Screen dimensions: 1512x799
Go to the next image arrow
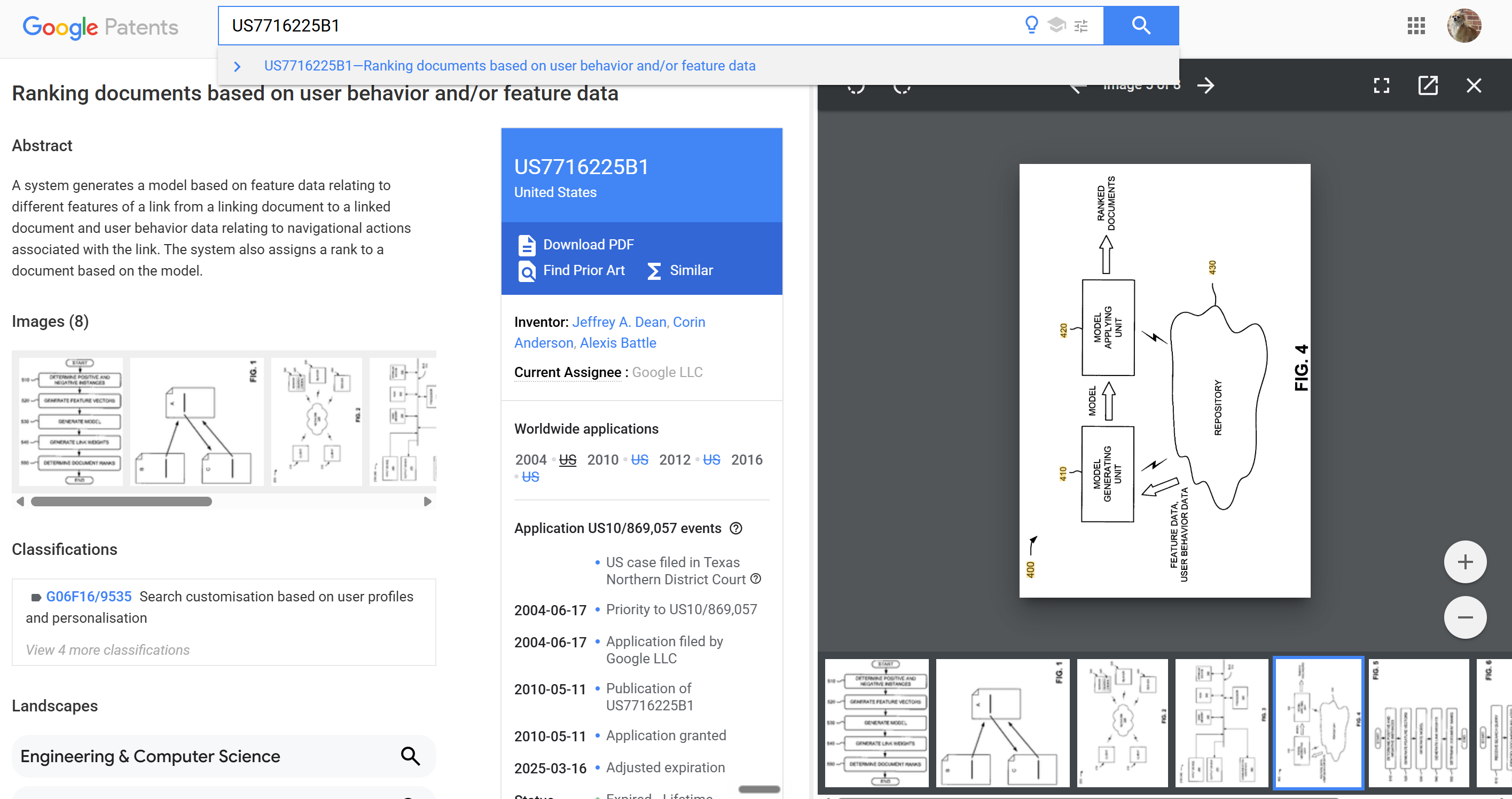tap(1205, 85)
